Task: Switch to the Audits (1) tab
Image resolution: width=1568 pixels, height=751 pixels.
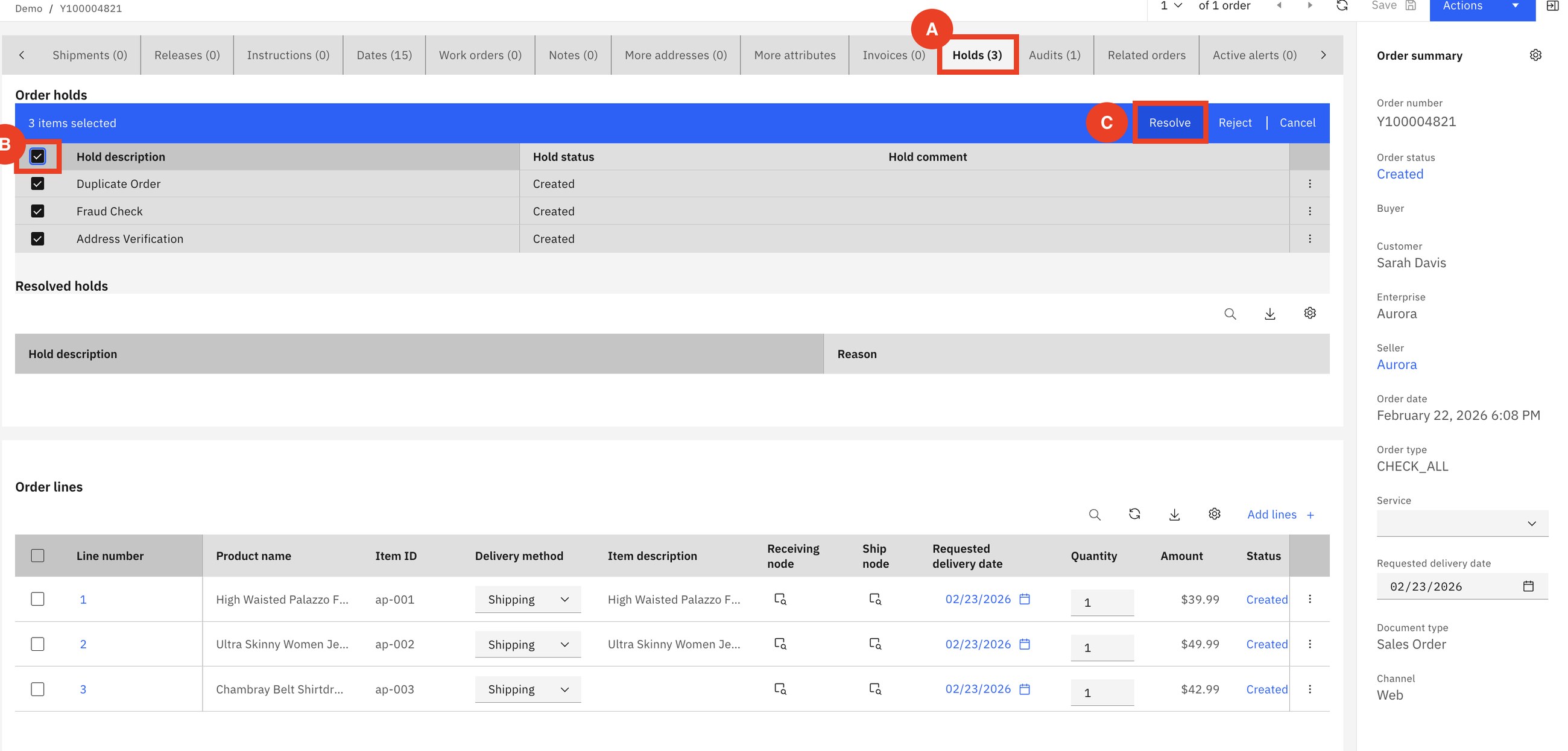Action: [1055, 55]
